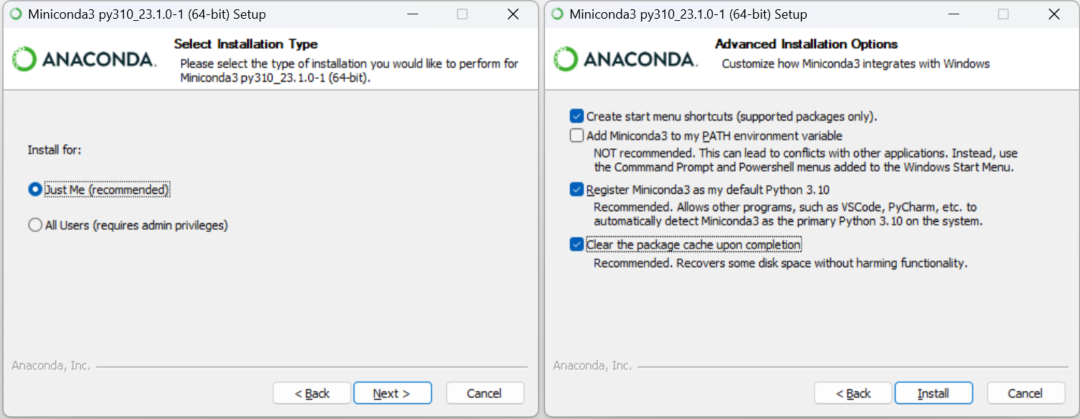Cancel the Select Installation Type dialog
Screen dimensions: 1080x419
[x=485, y=393]
